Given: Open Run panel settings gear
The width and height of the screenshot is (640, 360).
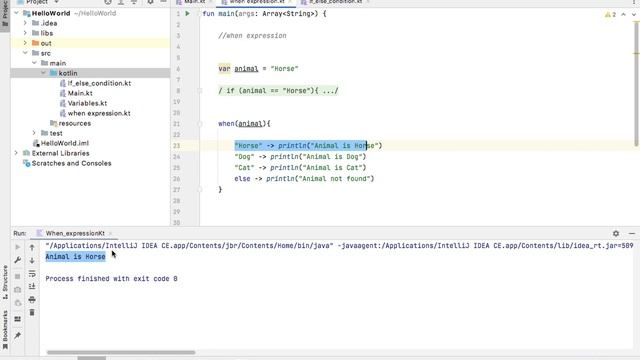Looking at the screenshot, I should pyautogui.click(x=616, y=233).
